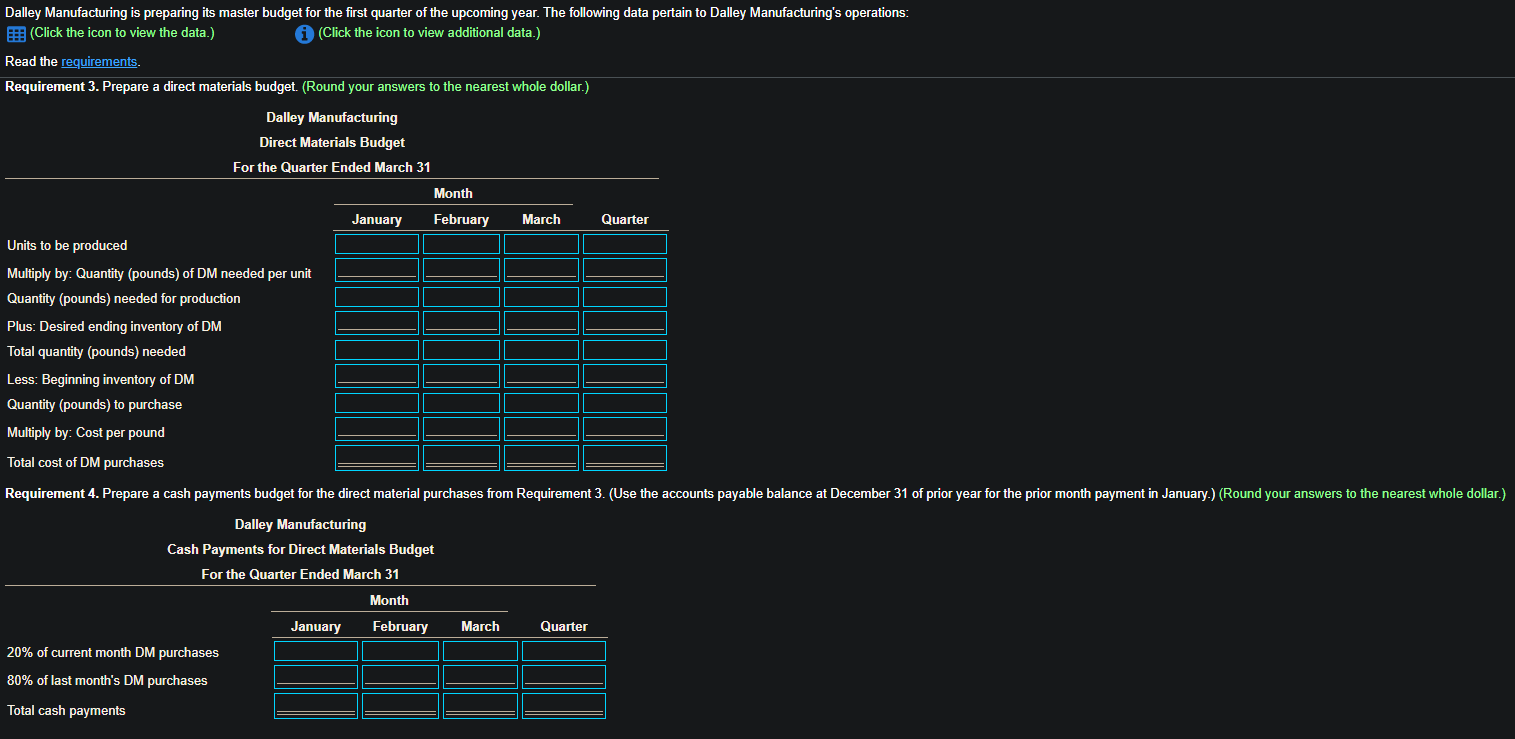The height and width of the screenshot is (739, 1515).
Task: Click 'Cash Payments for Direct Materials Budget' heading
Action: click(x=300, y=549)
